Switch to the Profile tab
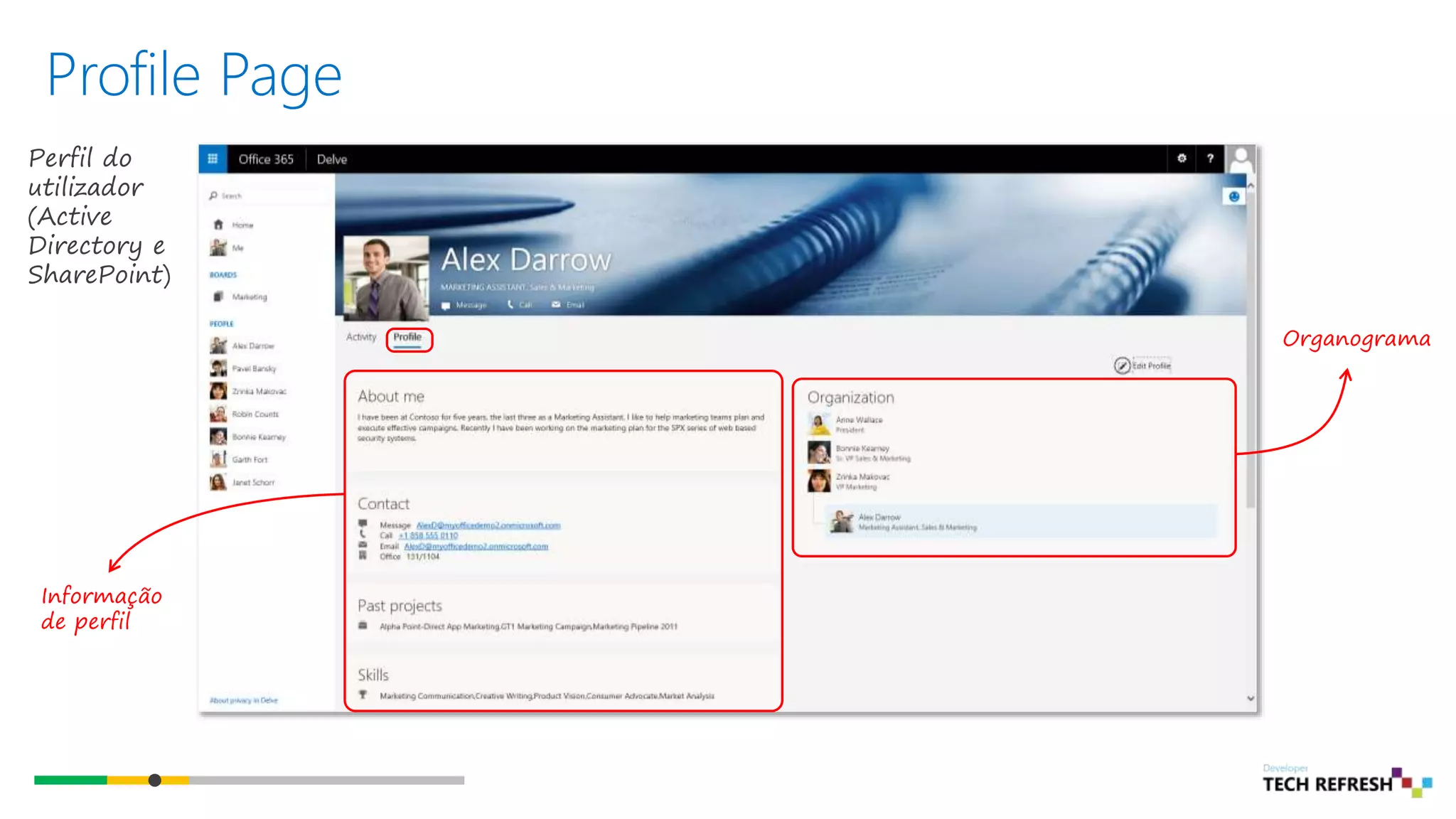 (x=407, y=337)
